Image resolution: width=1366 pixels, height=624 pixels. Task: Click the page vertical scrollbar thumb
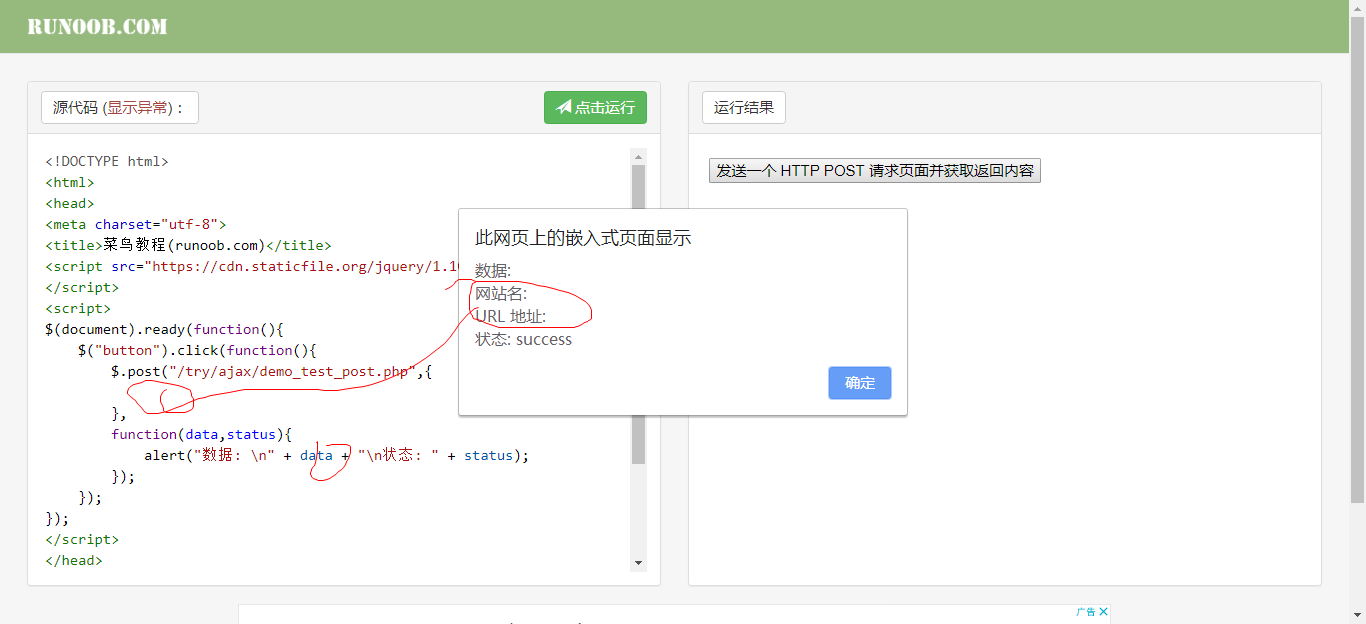point(1358,260)
